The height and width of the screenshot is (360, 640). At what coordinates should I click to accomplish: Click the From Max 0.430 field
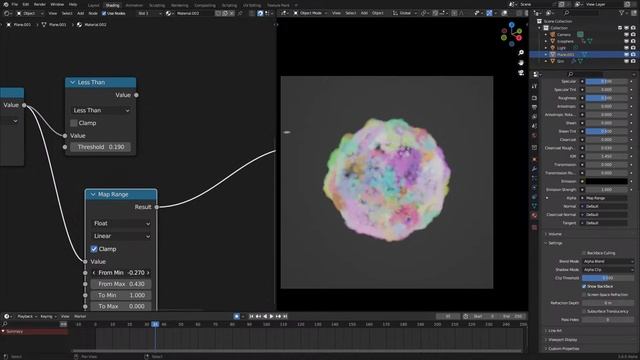[x=121, y=284]
